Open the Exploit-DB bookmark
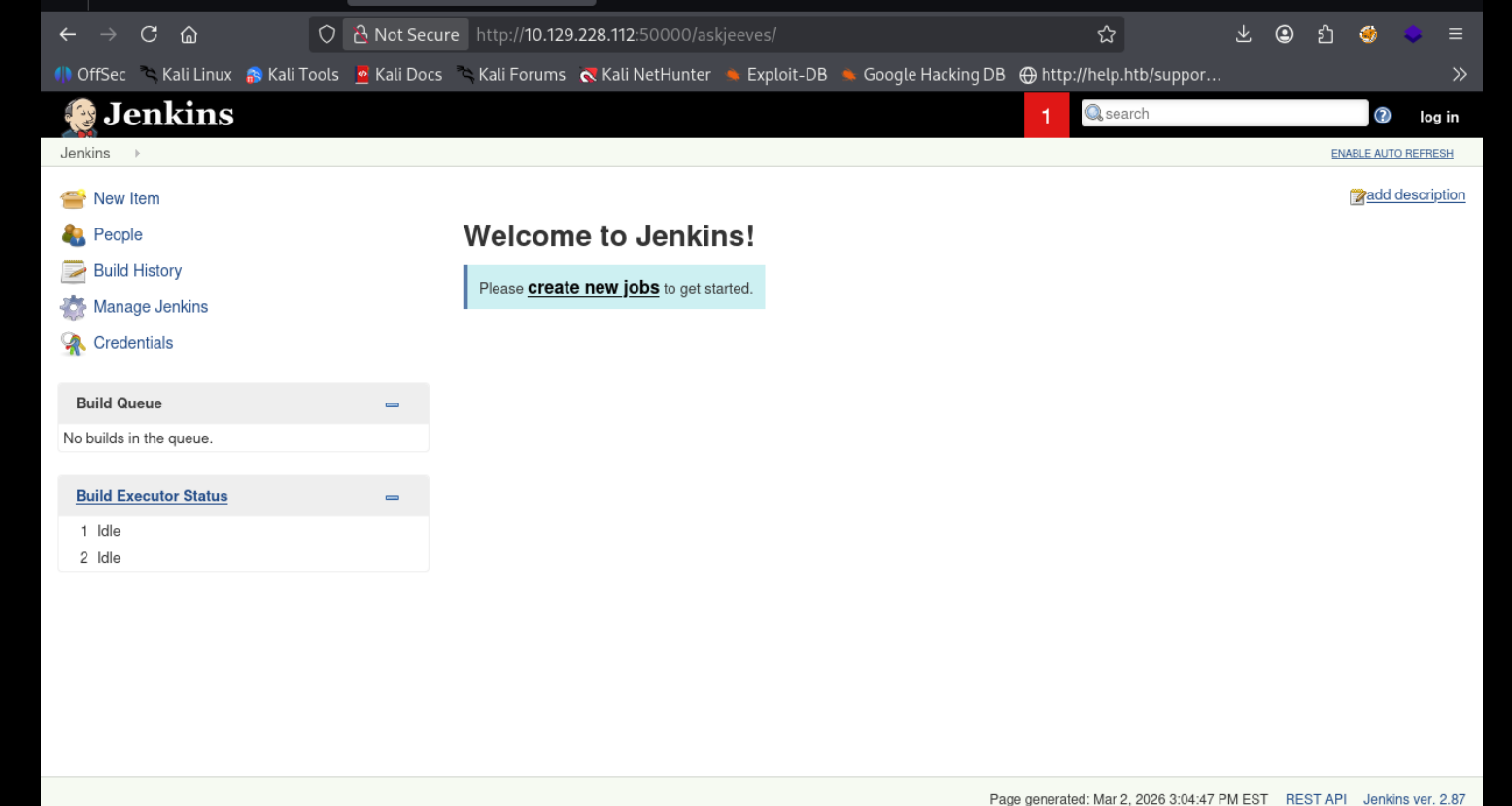The height and width of the screenshot is (806, 1512). click(775, 75)
